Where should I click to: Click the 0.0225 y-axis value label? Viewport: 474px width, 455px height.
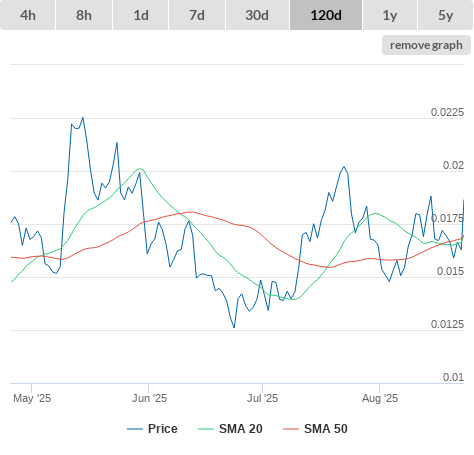pos(447,112)
